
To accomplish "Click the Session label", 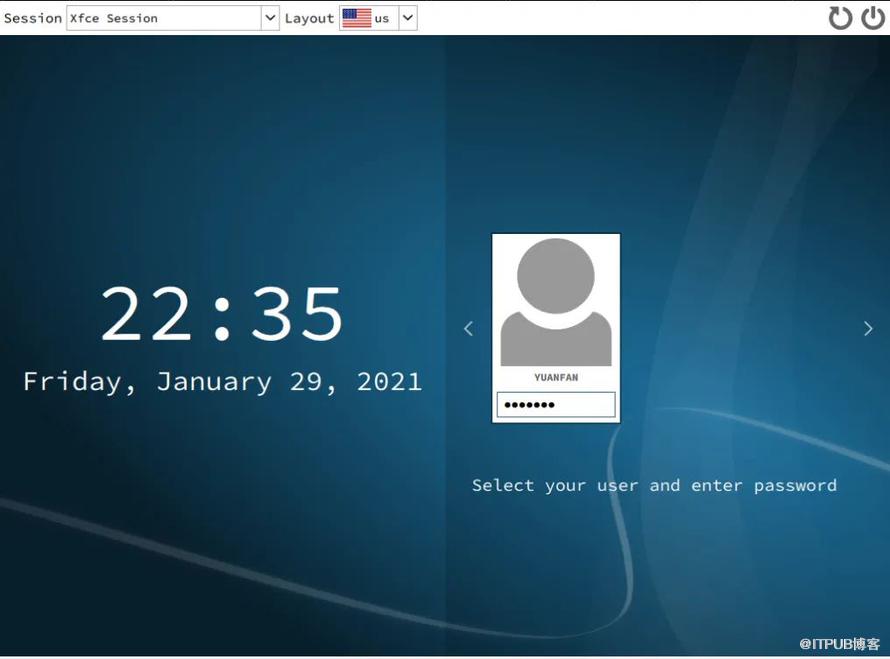I will click(x=32, y=18).
